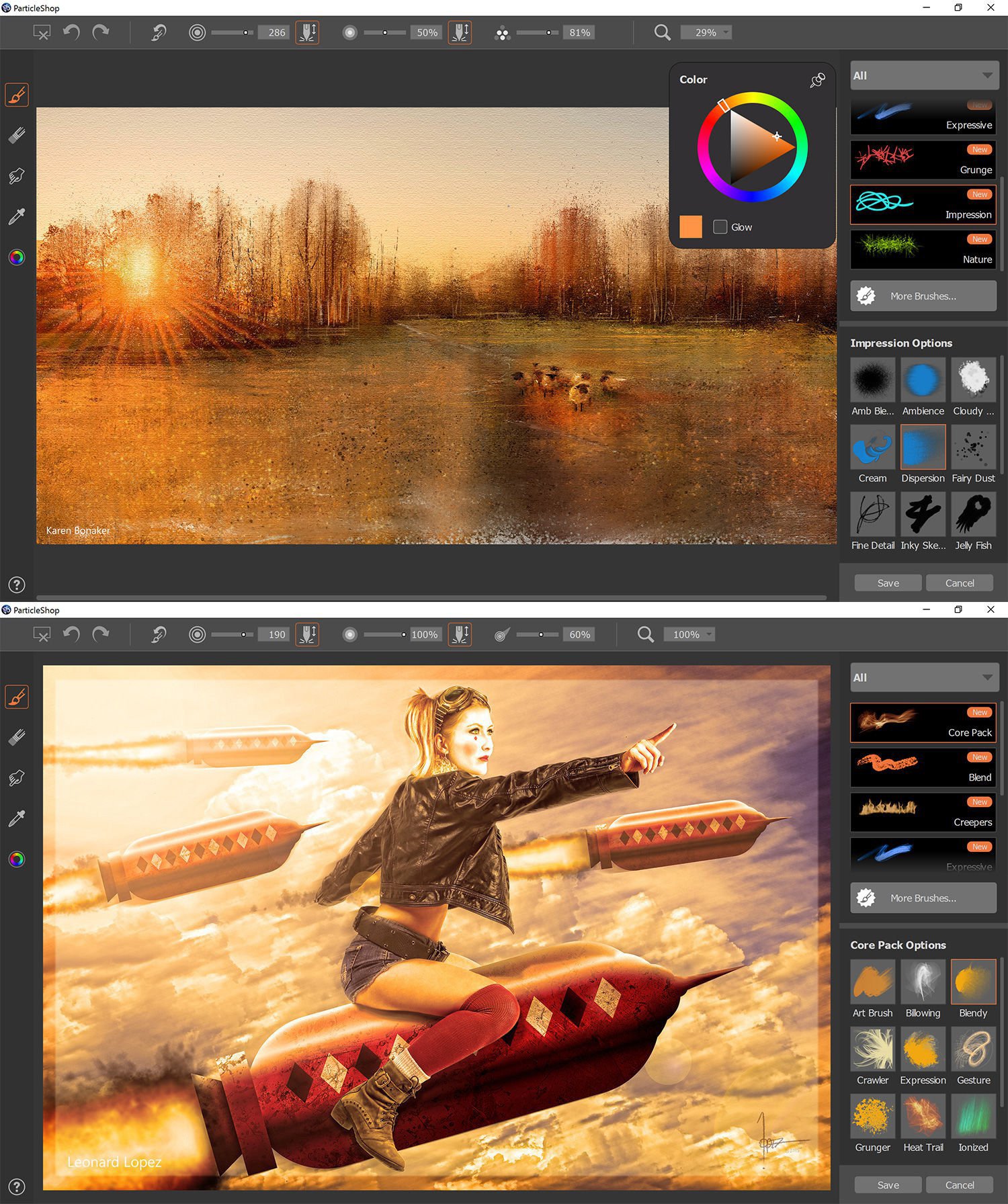Open color wheel in bottom window sidebar
This screenshot has width=1008, height=1204.
click(x=17, y=859)
